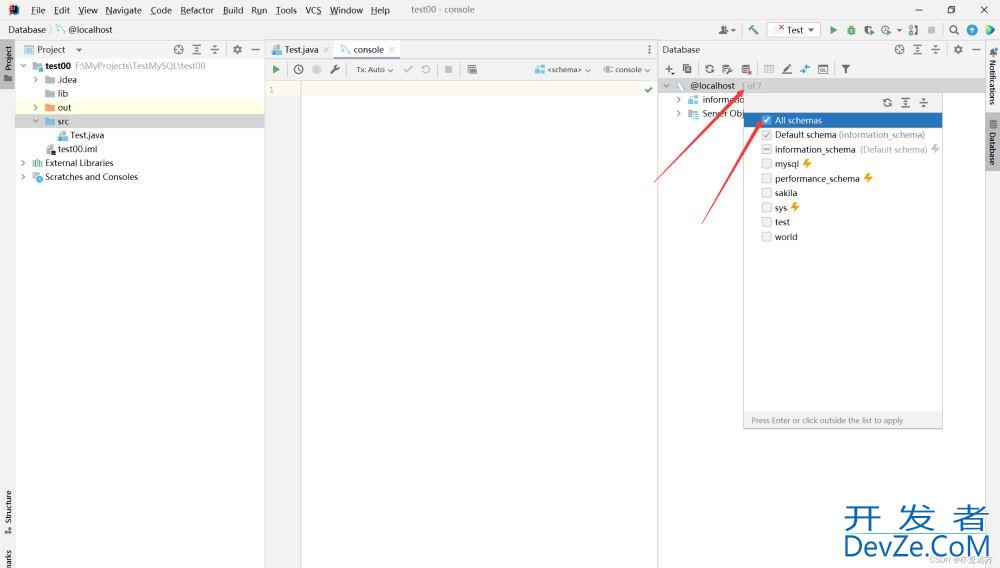Viewport: 1000px width, 568px height.
Task: Check the sakila schema checkbox
Action: pos(767,193)
